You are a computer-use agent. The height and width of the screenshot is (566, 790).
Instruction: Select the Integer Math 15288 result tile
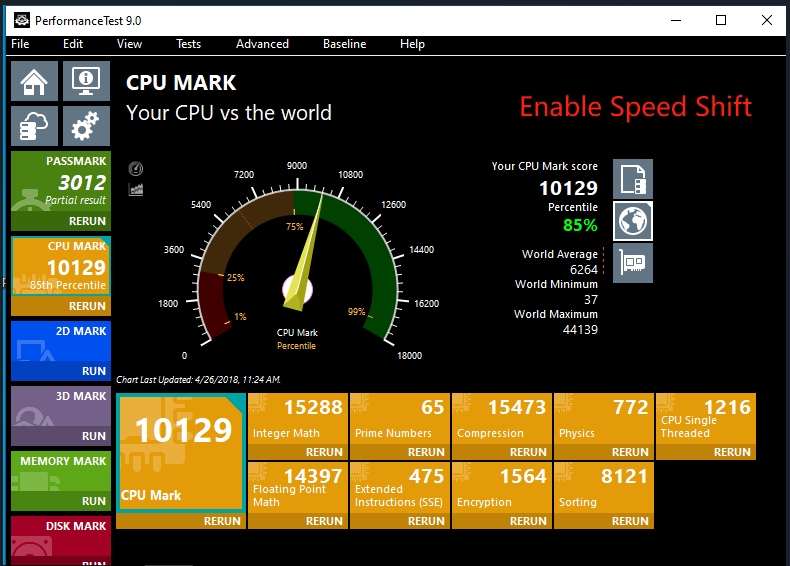coord(298,419)
